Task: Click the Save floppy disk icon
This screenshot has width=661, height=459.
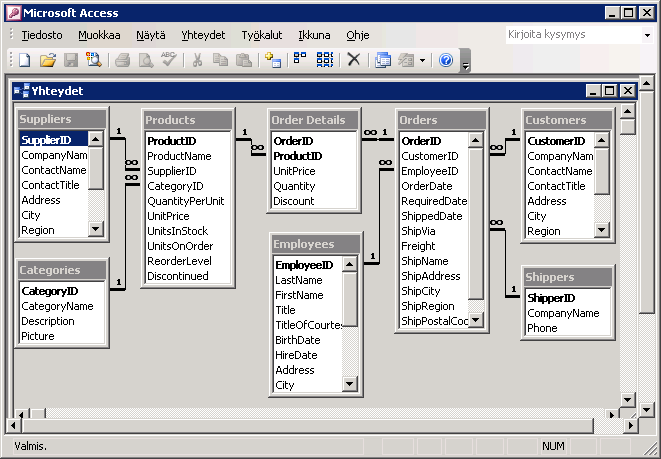Action: pyautogui.click(x=71, y=60)
